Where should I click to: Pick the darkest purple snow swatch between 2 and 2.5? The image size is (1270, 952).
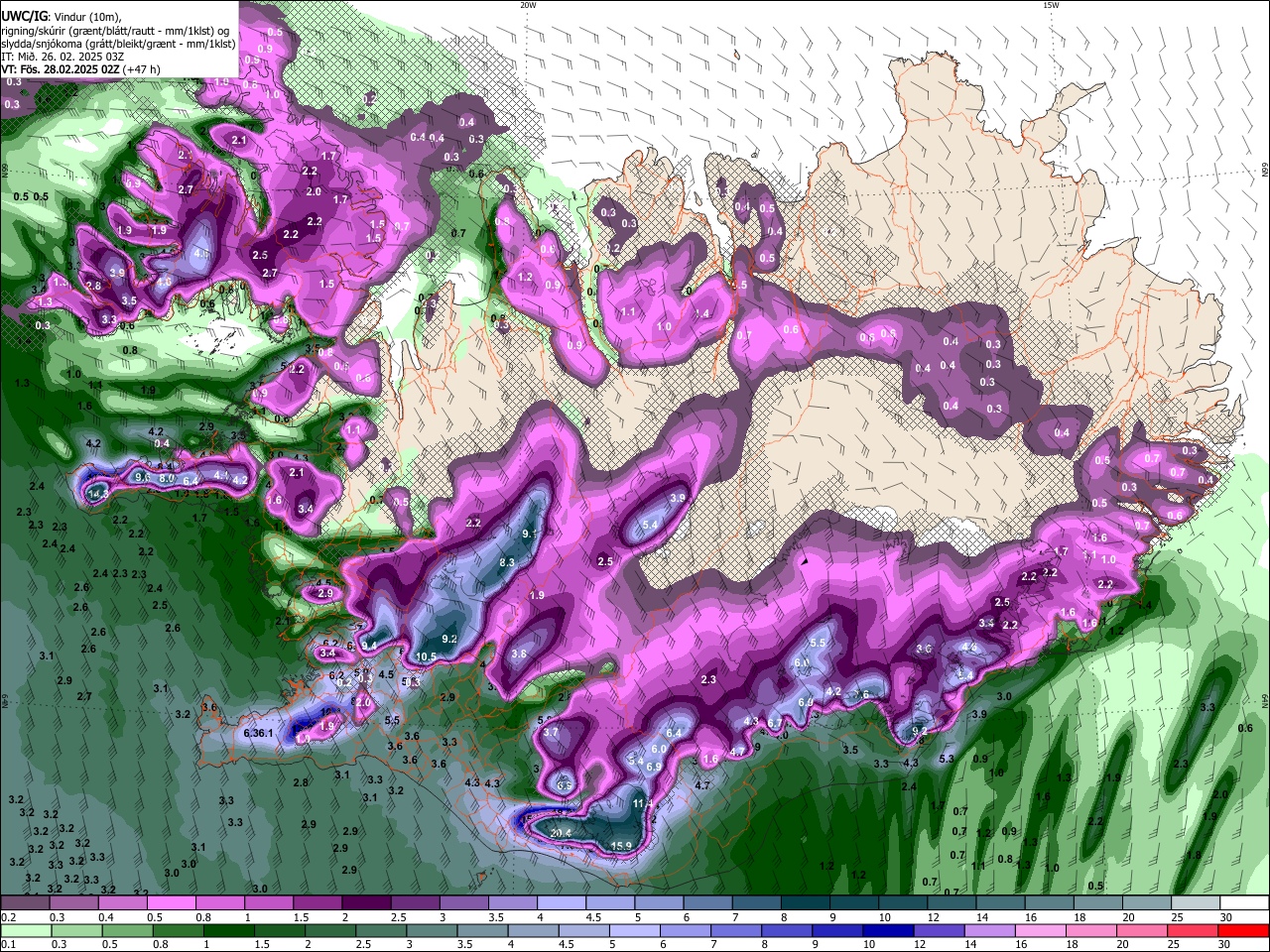click(365, 902)
